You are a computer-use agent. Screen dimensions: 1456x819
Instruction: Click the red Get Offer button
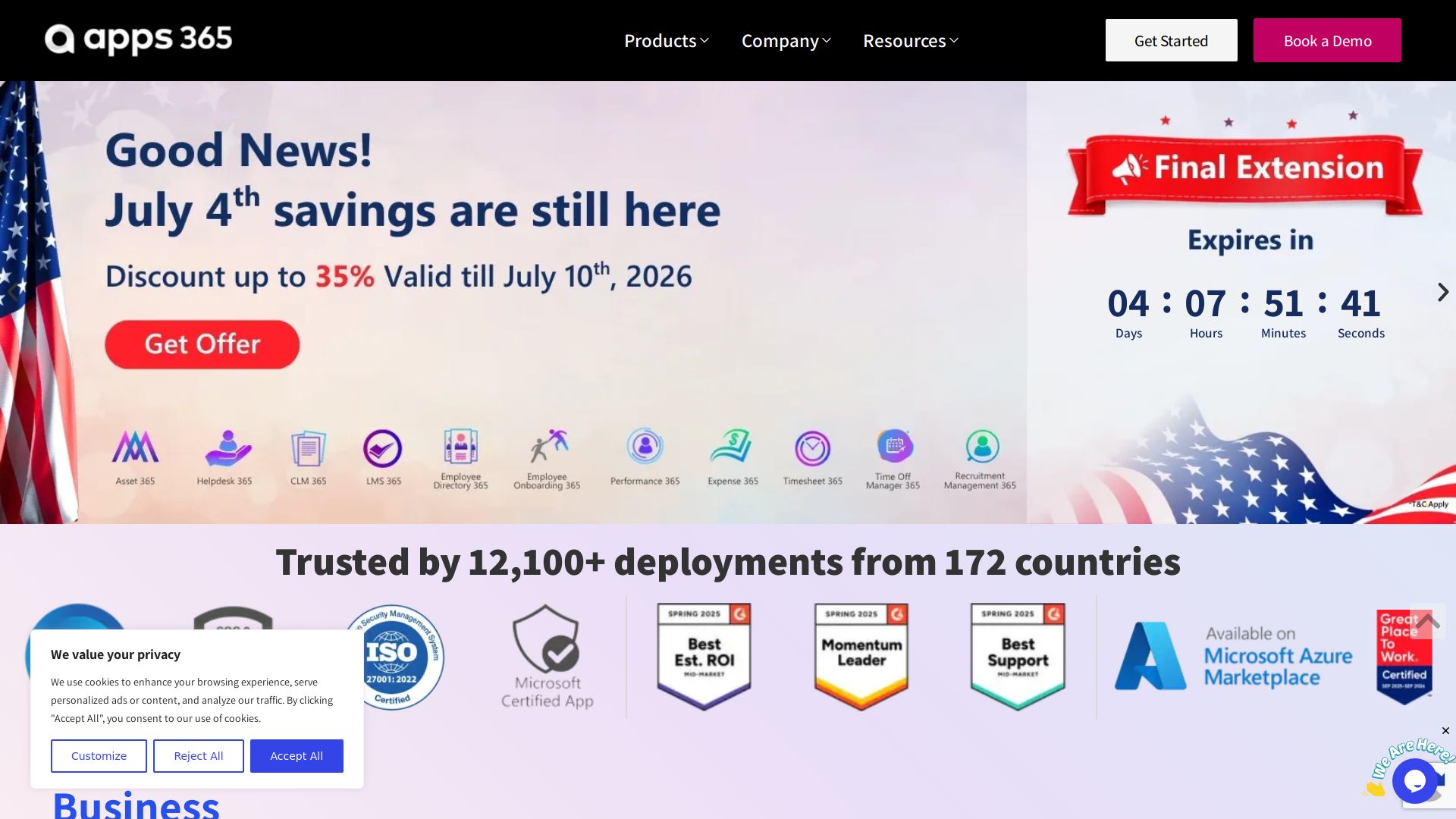point(202,344)
